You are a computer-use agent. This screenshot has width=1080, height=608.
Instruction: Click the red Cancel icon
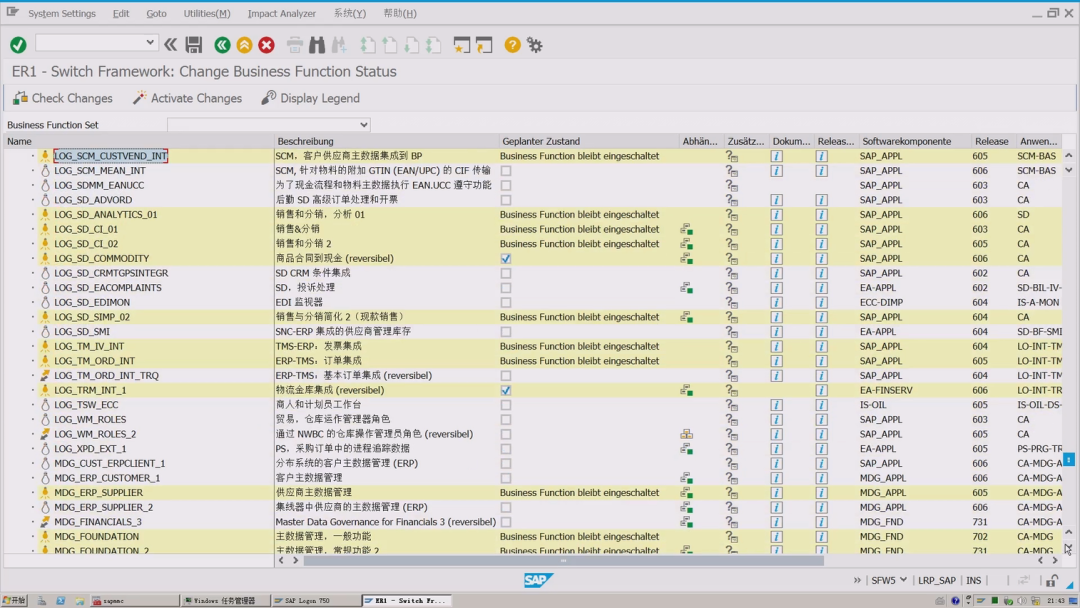[x=267, y=45]
